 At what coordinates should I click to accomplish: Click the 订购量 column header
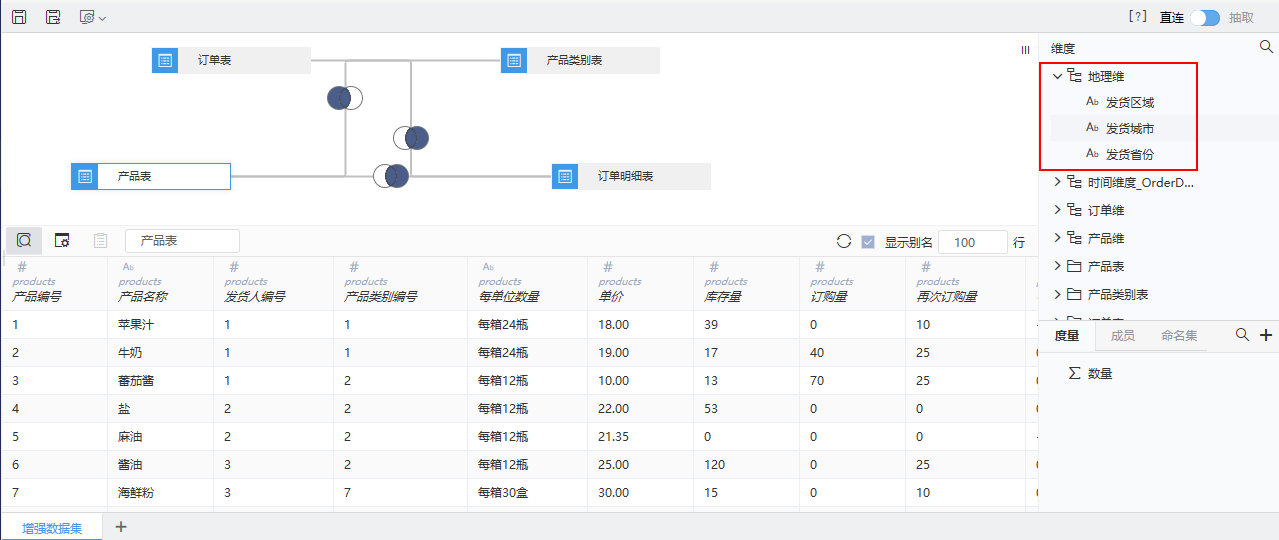[x=829, y=297]
